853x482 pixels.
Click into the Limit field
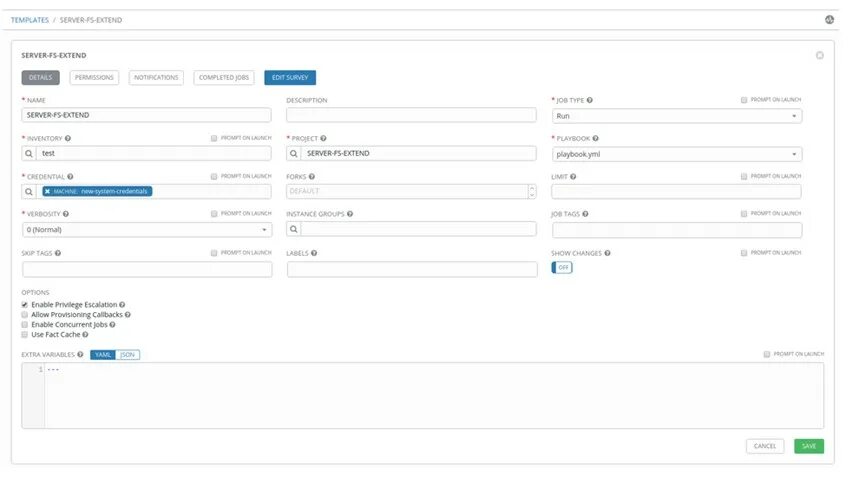[676, 191]
